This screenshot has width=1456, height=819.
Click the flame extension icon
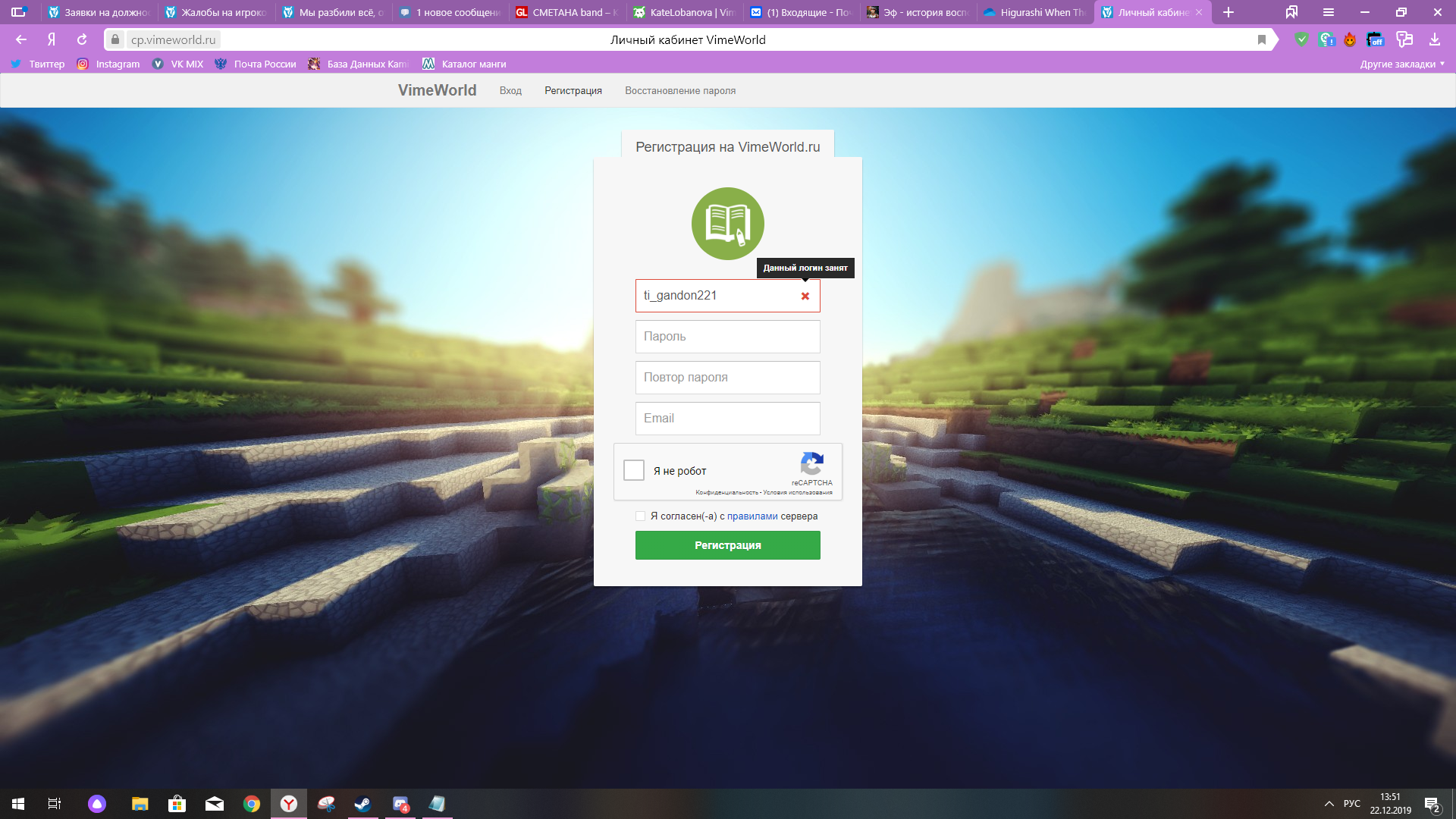(x=1350, y=39)
